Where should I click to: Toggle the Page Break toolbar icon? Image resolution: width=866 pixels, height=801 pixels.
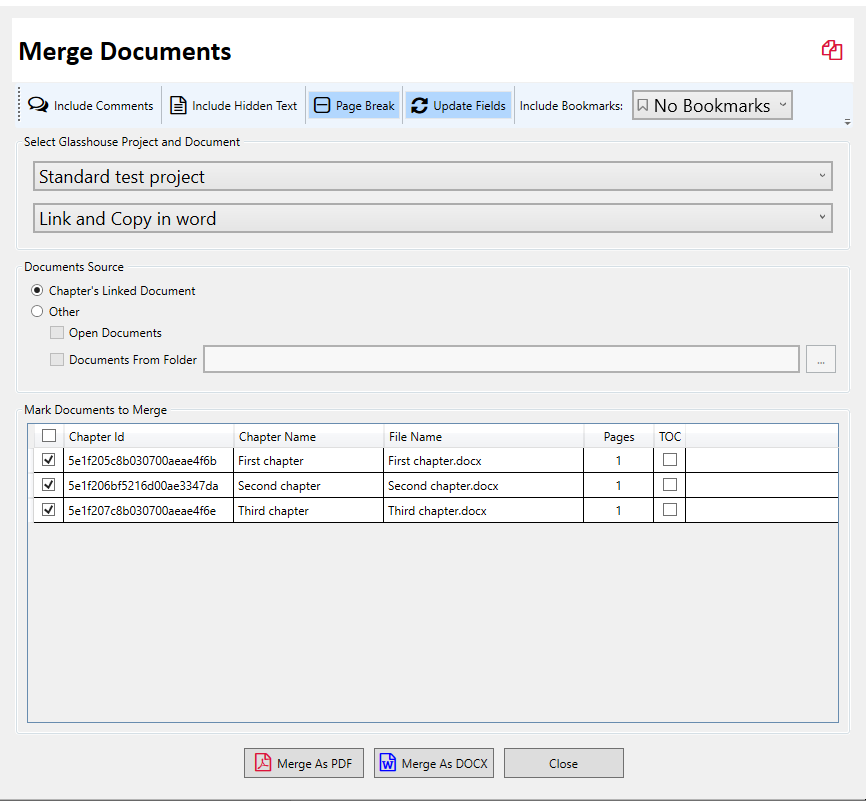click(322, 105)
